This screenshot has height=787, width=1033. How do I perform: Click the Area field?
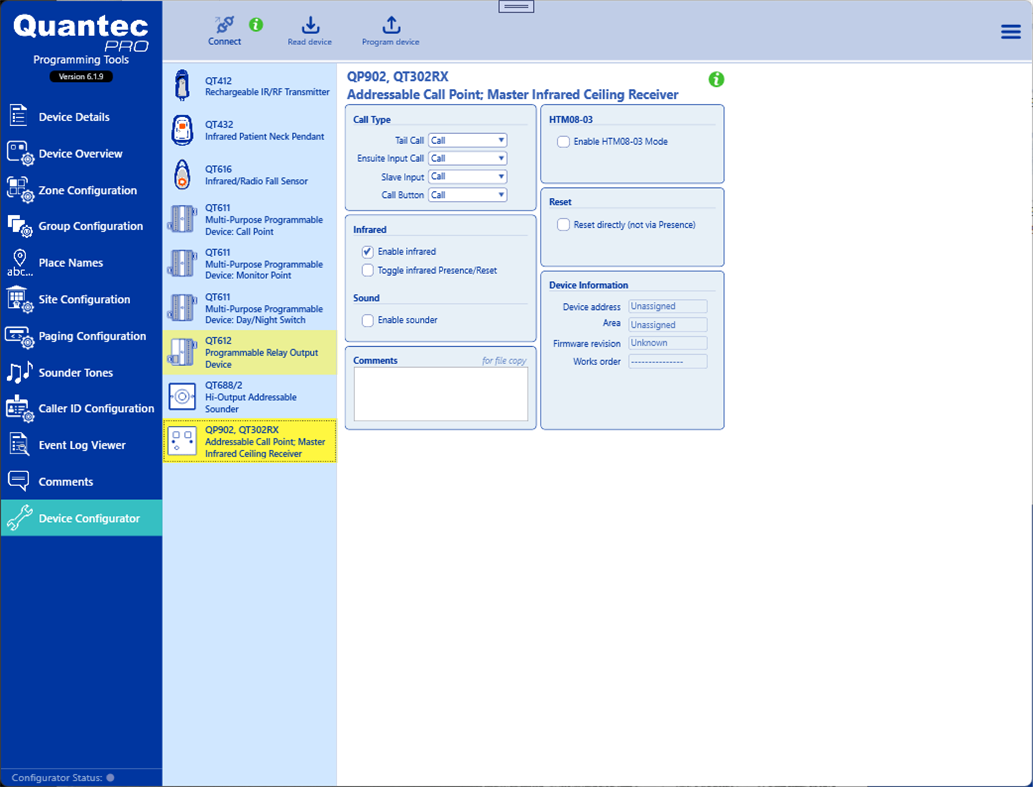pos(668,325)
